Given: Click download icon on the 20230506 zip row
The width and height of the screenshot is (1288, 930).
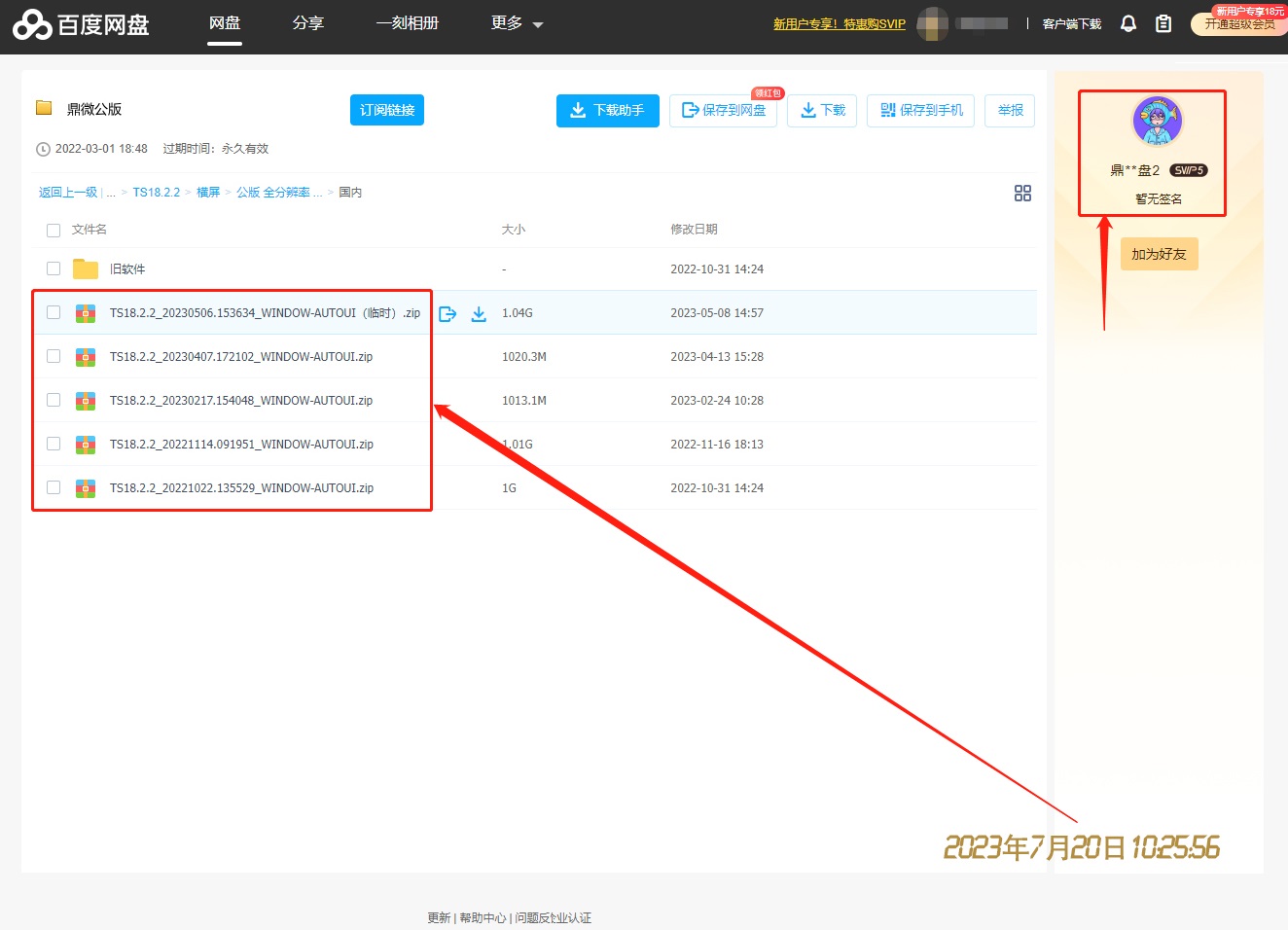Looking at the screenshot, I should pyautogui.click(x=479, y=313).
